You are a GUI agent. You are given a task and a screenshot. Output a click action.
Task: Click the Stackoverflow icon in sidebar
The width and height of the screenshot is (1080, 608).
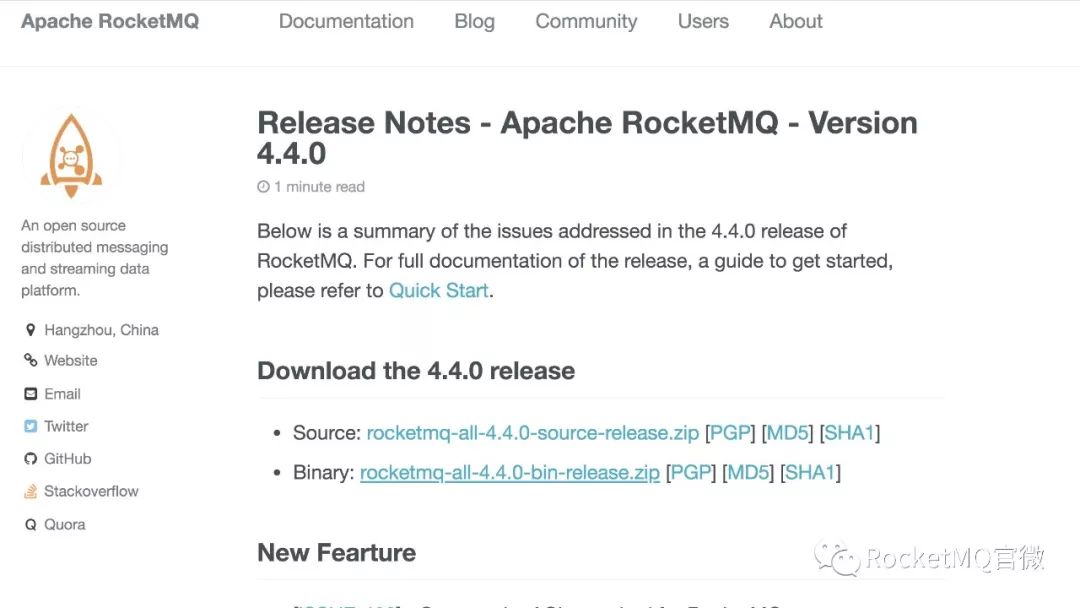click(x=30, y=492)
